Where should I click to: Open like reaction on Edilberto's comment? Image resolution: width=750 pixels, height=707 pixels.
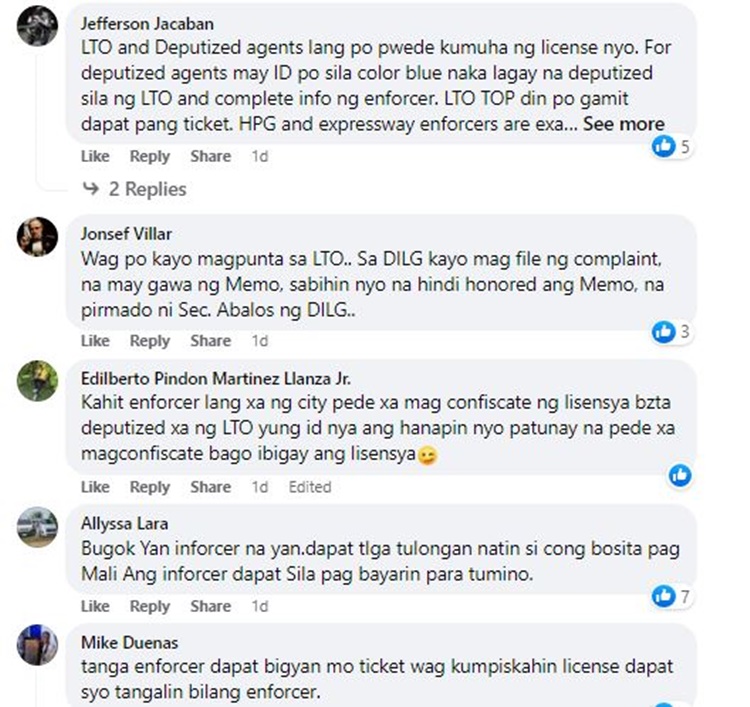[x=680, y=475]
